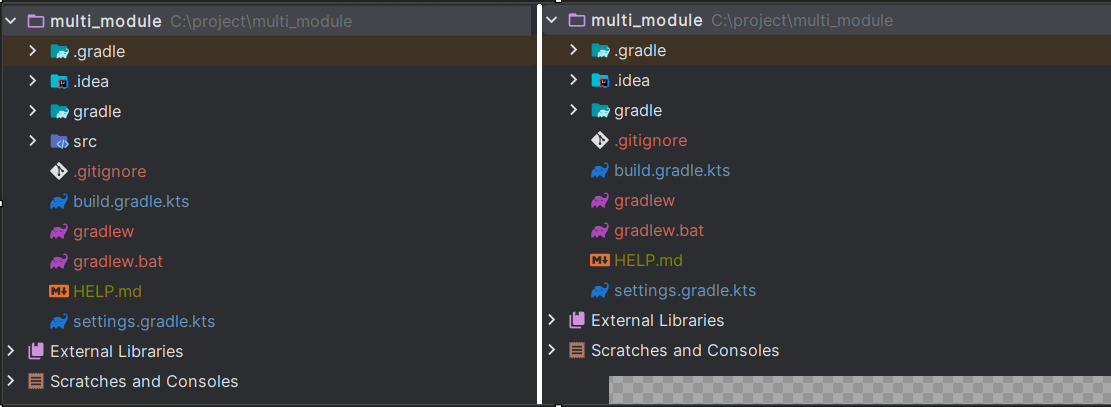Expand src folder in left panel
The height and width of the screenshot is (407, 1111).
32,141
